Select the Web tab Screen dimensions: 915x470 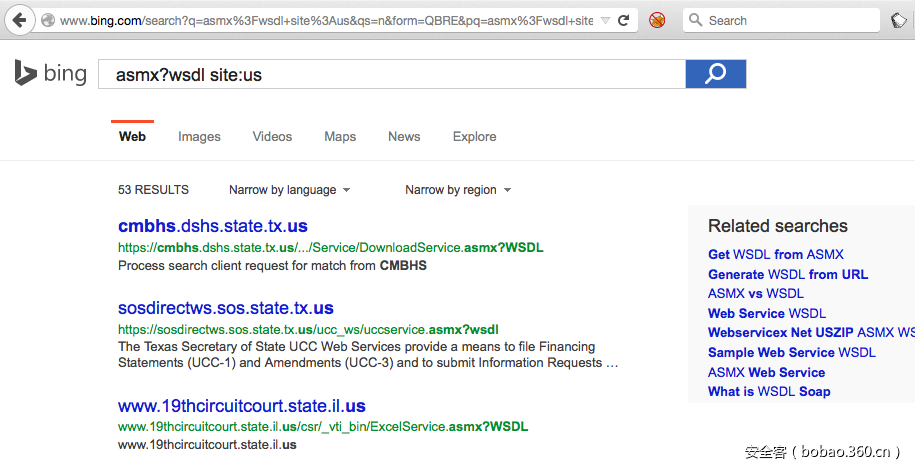(x=132, y=137)
